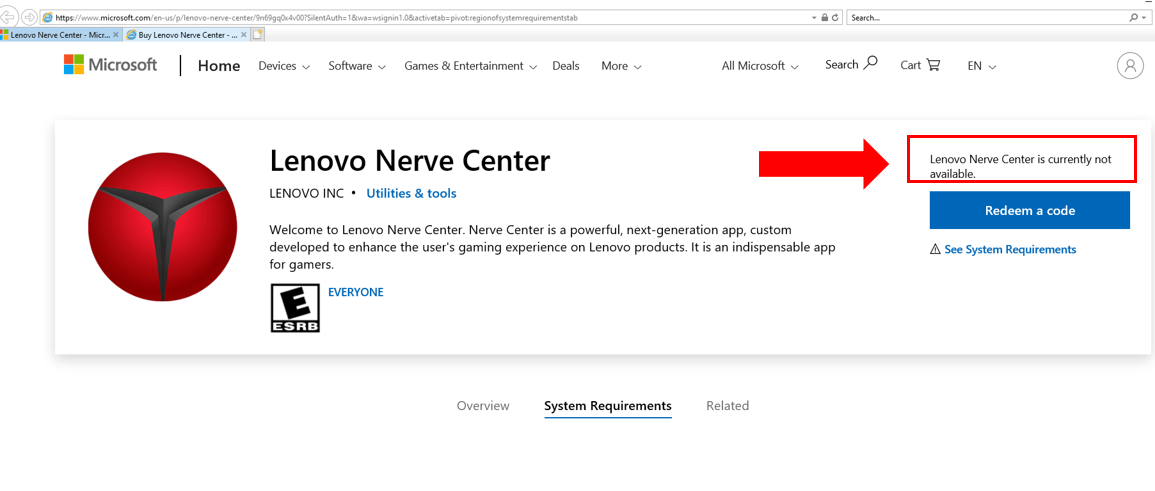Select the System Requirements tab

pos(608,406)
